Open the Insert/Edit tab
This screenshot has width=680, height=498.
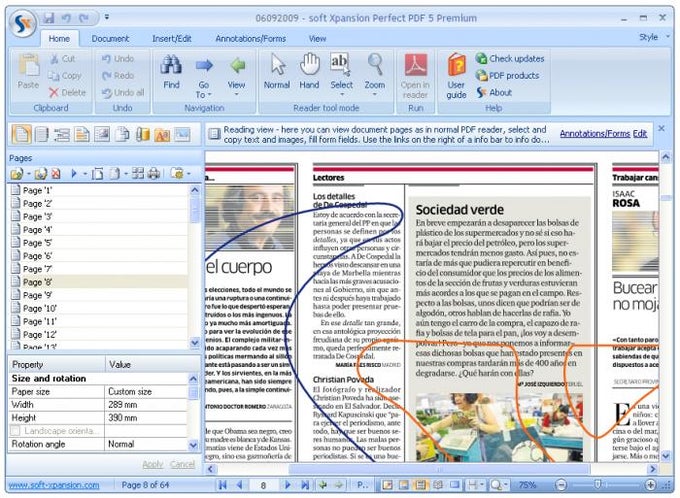pos(172,39)
